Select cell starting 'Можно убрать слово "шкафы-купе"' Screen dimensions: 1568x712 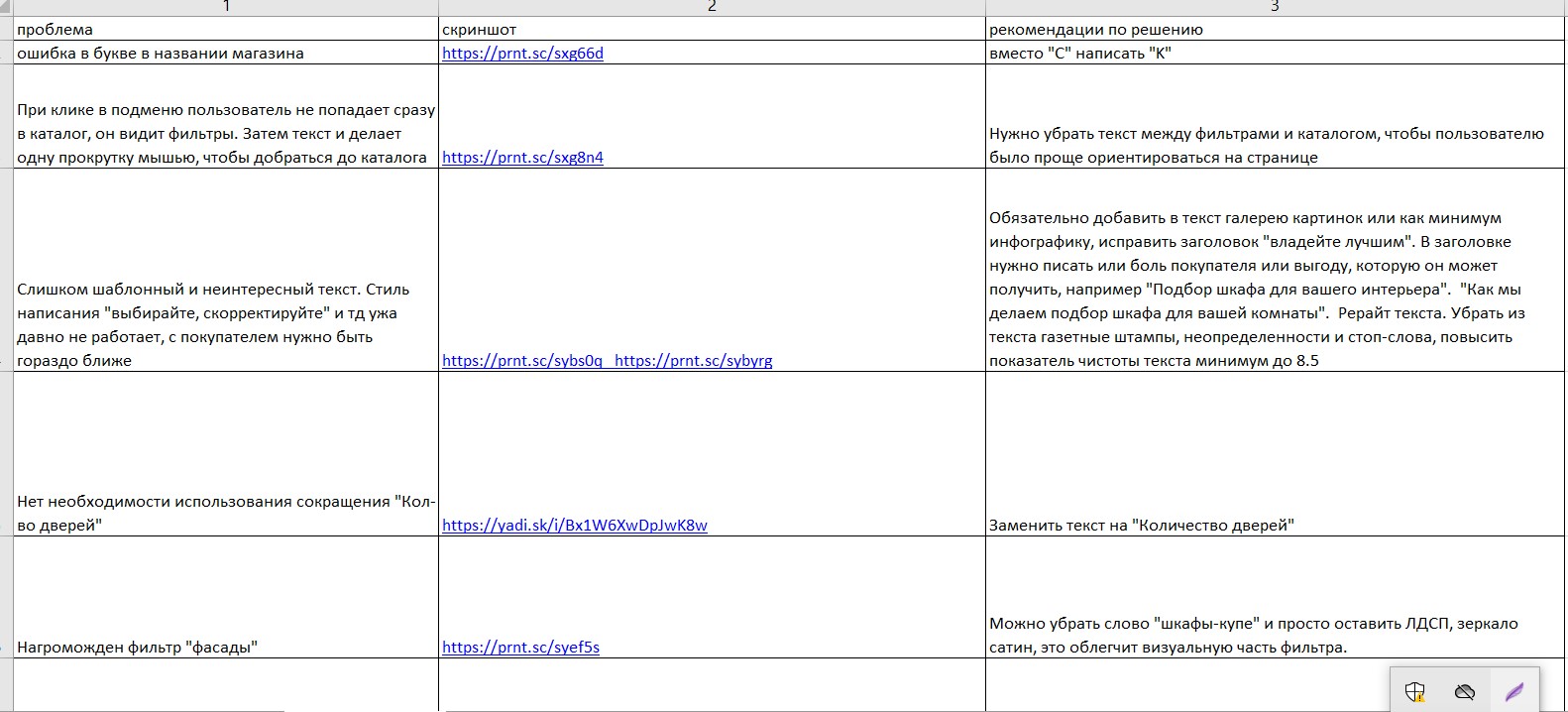[x=1276, y=598]
